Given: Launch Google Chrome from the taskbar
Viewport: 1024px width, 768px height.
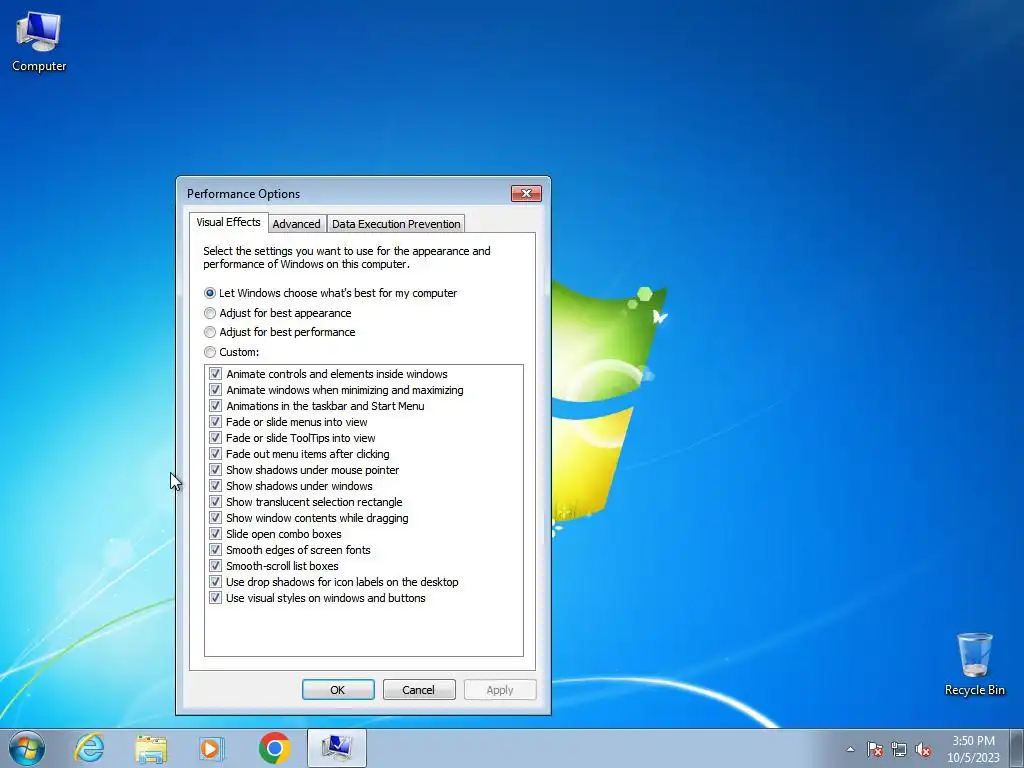Looking at the screenshot, I should 274,748.
